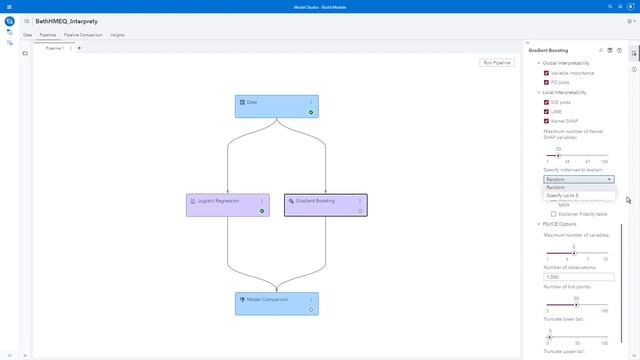Open the main hamburger menu in the blue header
Image resolution: width=640 pixels, height=360 pixels.
click(9, 7)
